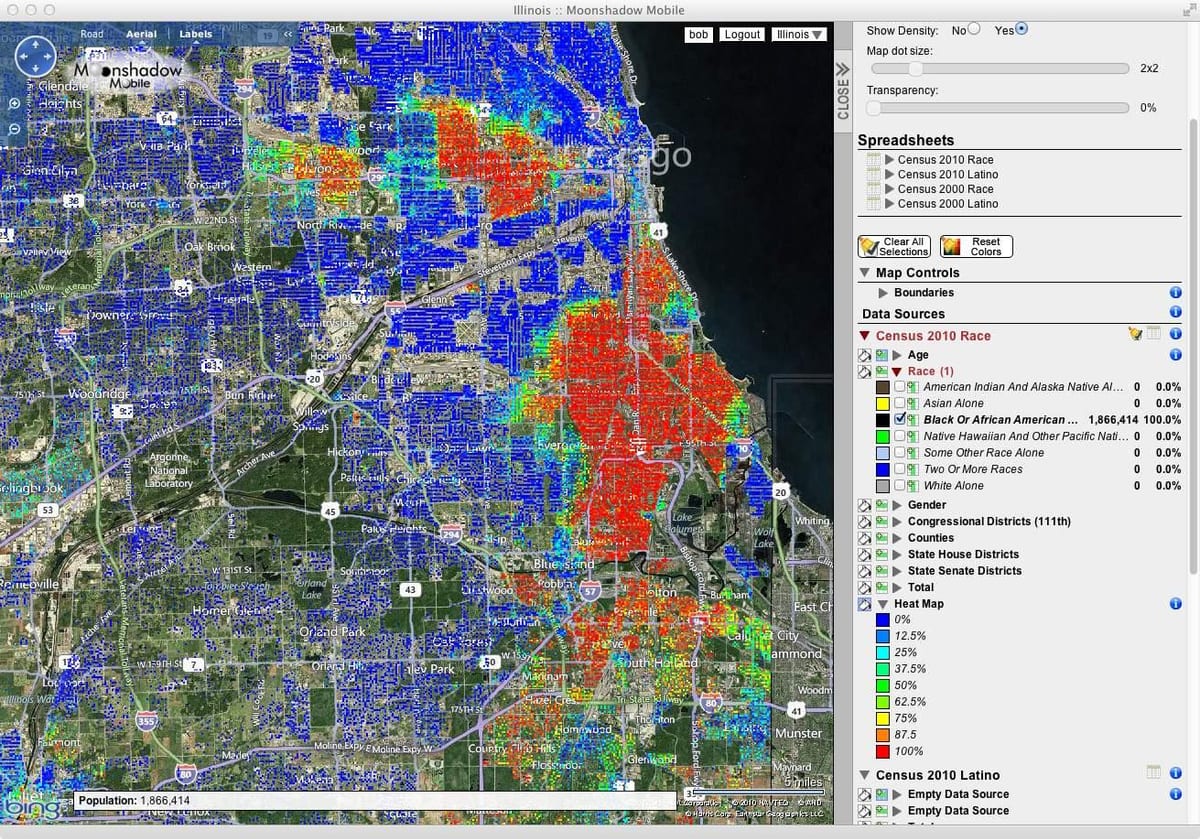Click Clear All Selections button
The height and width of the screenshot is (839, 1200).
pyautogui.click(x=894, y=247)
